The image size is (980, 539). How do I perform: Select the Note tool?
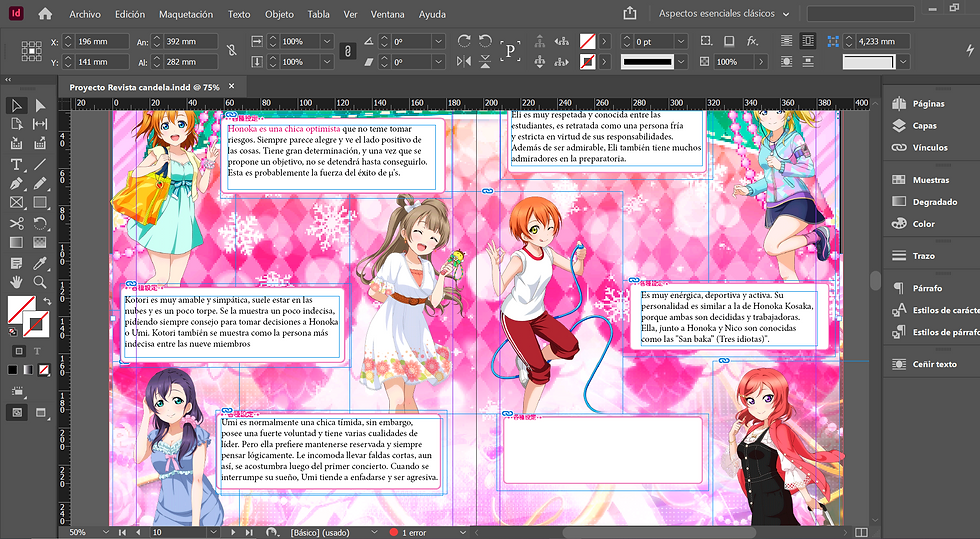click(x=17, y=263)
